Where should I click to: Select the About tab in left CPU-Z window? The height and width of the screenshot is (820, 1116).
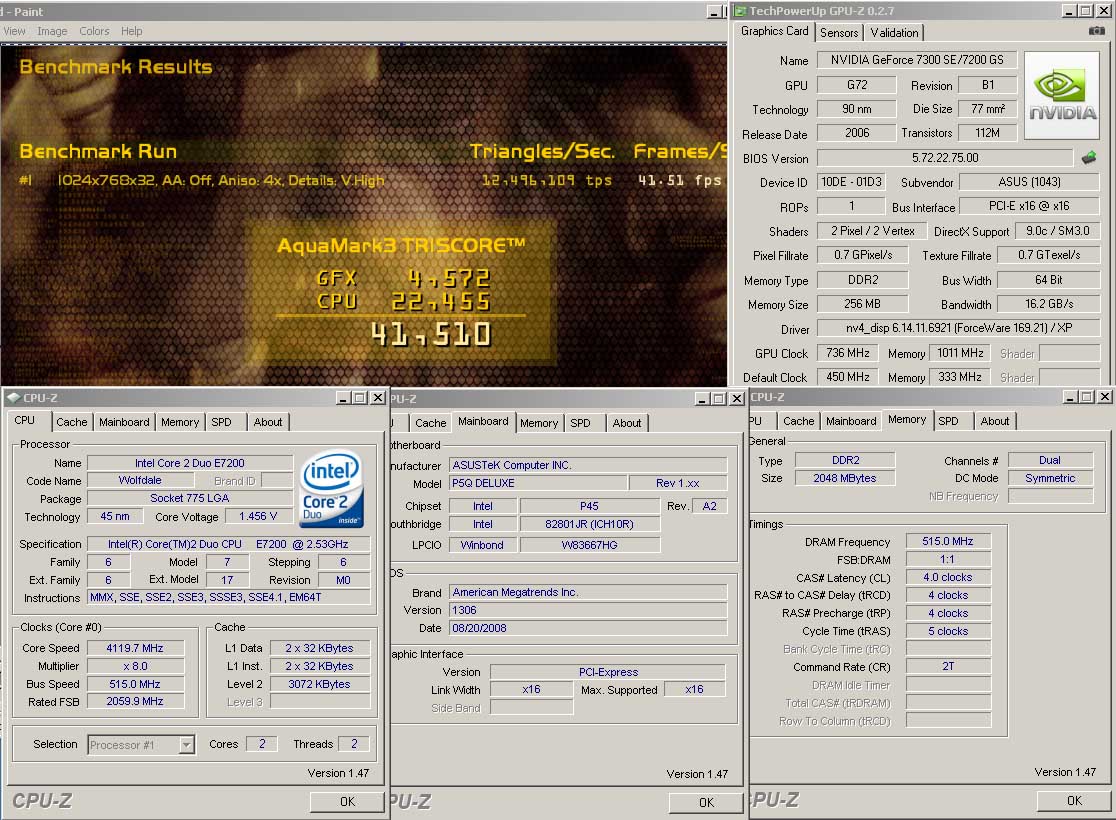coord(268,422)
